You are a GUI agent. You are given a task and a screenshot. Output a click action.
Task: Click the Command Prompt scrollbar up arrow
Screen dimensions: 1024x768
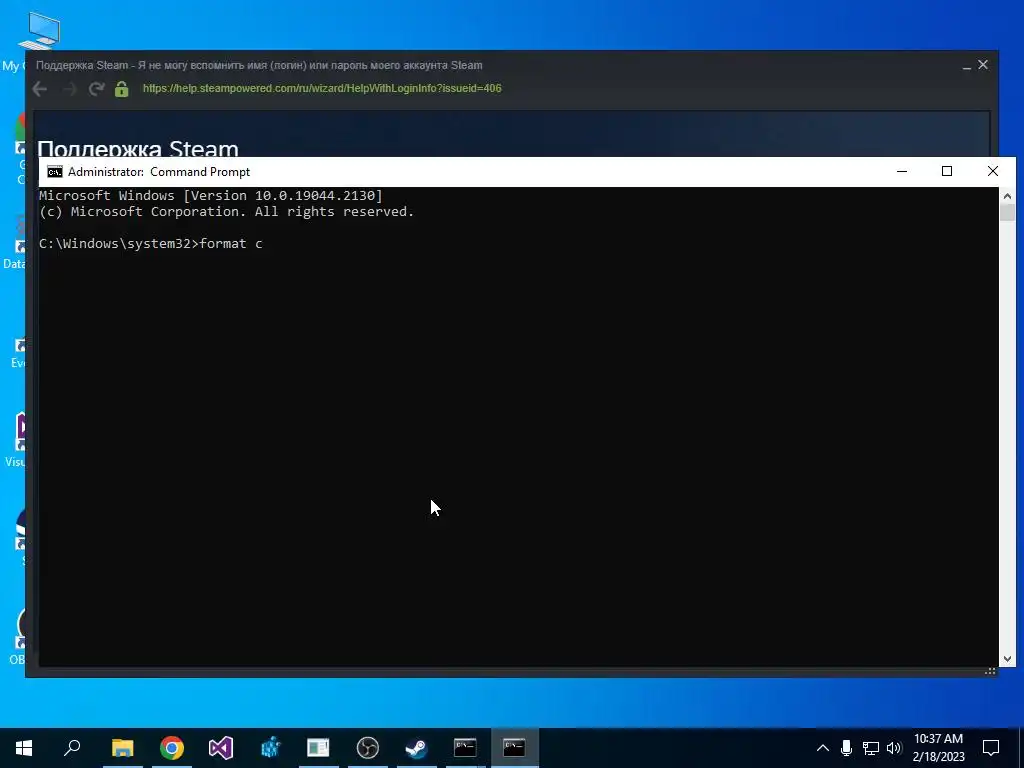(x=1007, y=196)
